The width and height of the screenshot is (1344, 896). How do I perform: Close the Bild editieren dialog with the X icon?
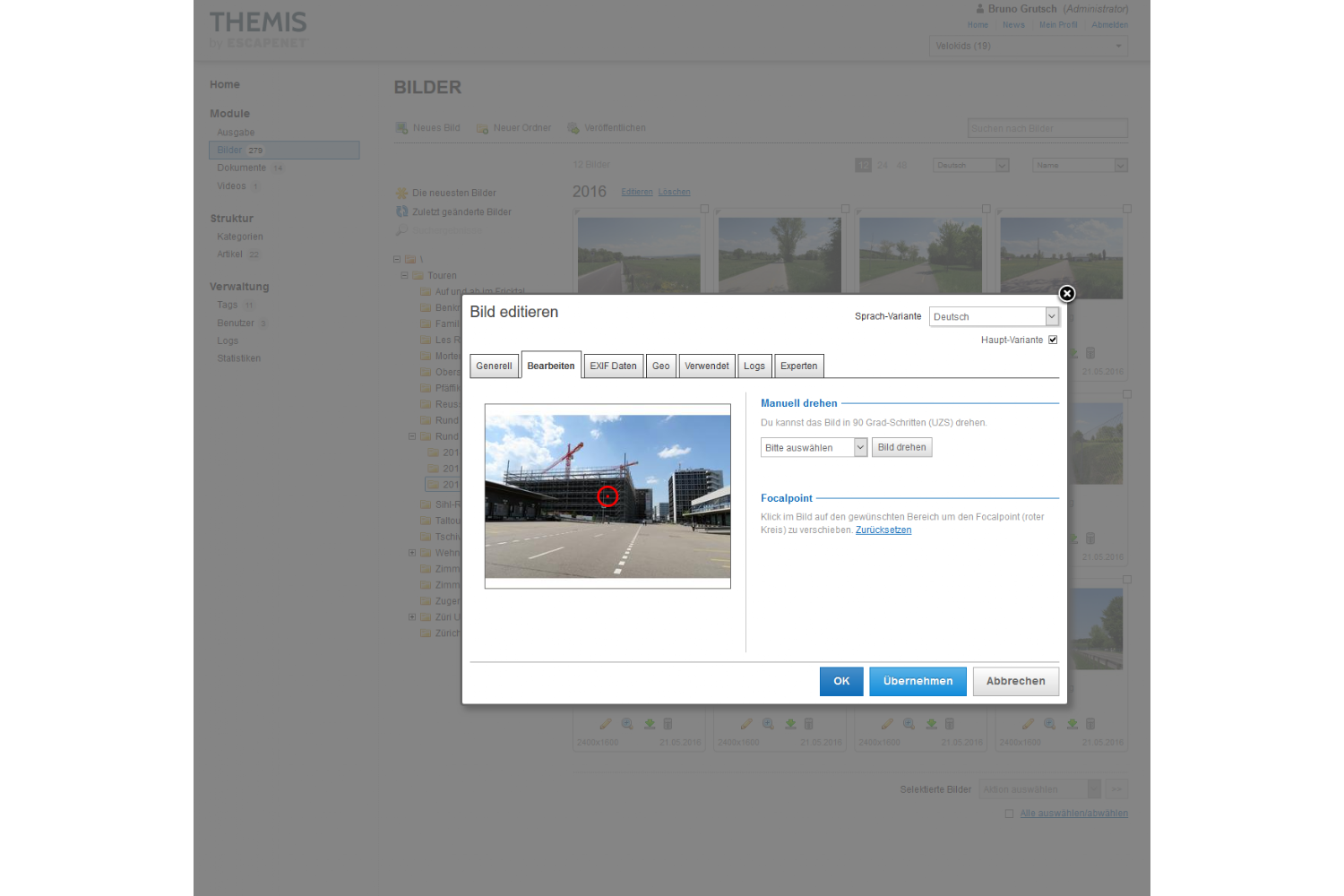tap(1066, 294)
